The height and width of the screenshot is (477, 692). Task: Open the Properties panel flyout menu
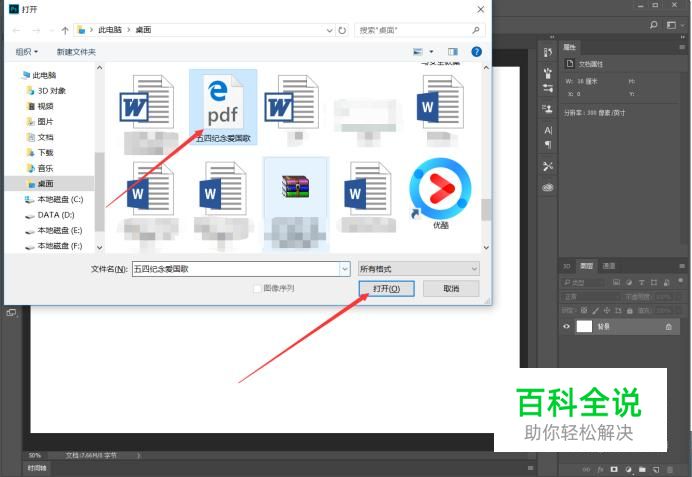click(x=682, y=47)
